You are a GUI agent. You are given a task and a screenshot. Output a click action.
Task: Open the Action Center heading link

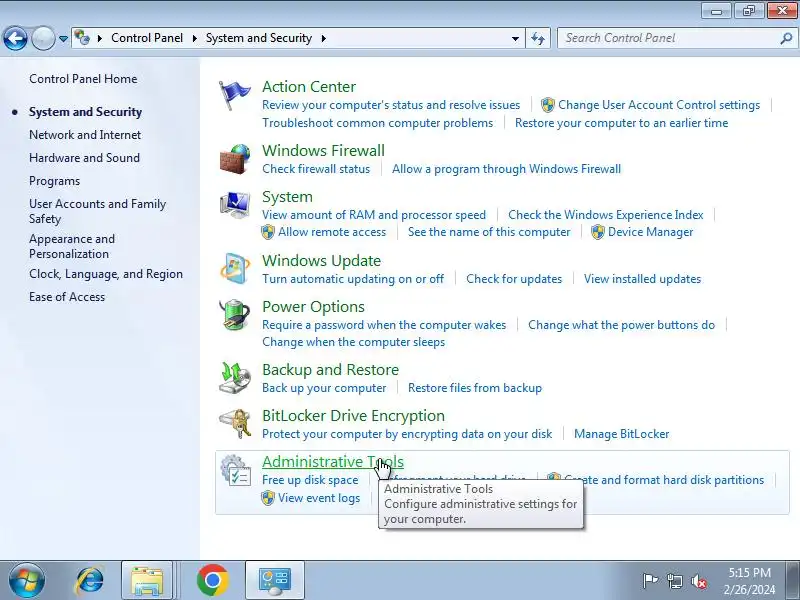(x=309, y=87)
